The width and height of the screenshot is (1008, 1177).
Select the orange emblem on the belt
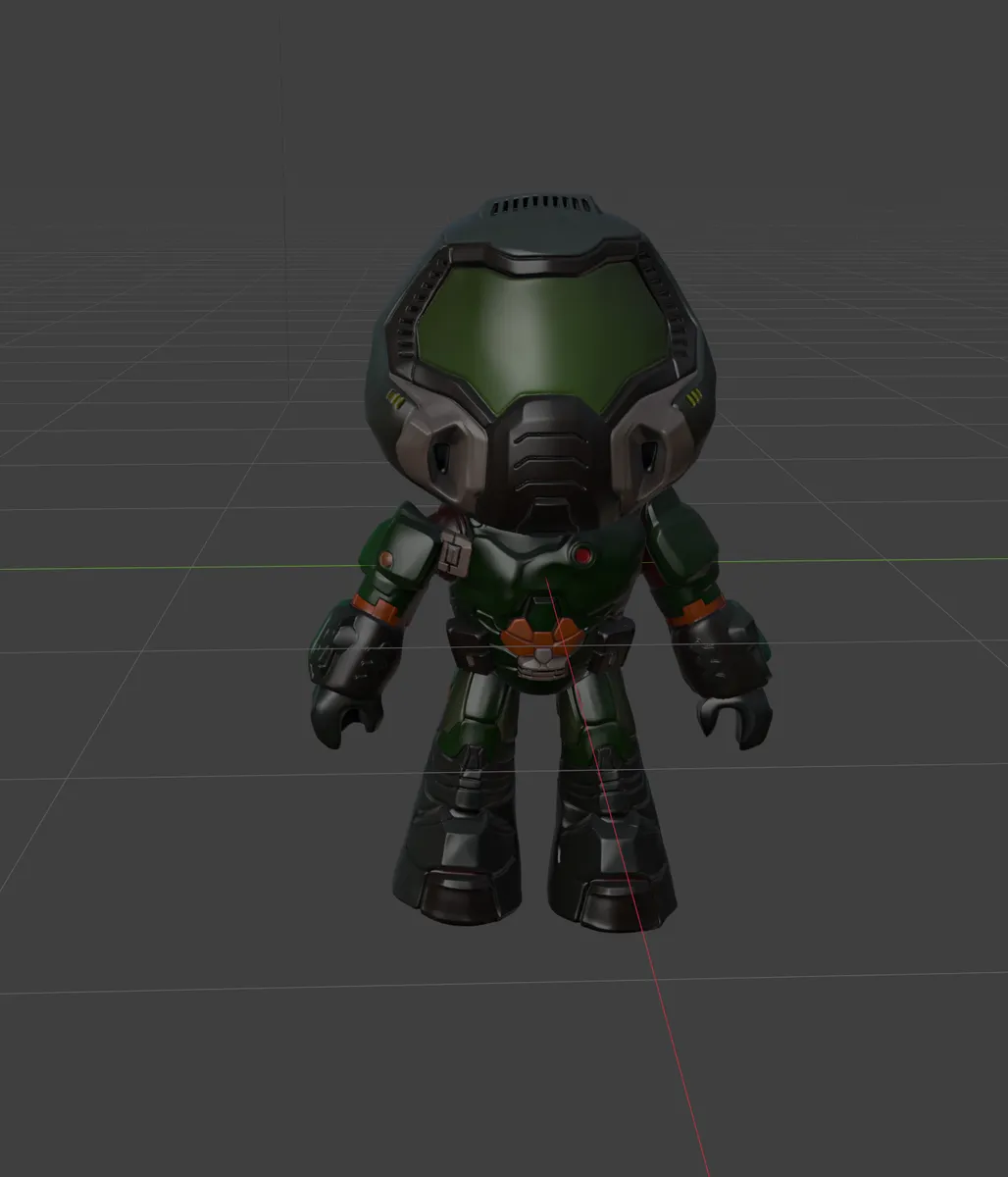(541, 640)
